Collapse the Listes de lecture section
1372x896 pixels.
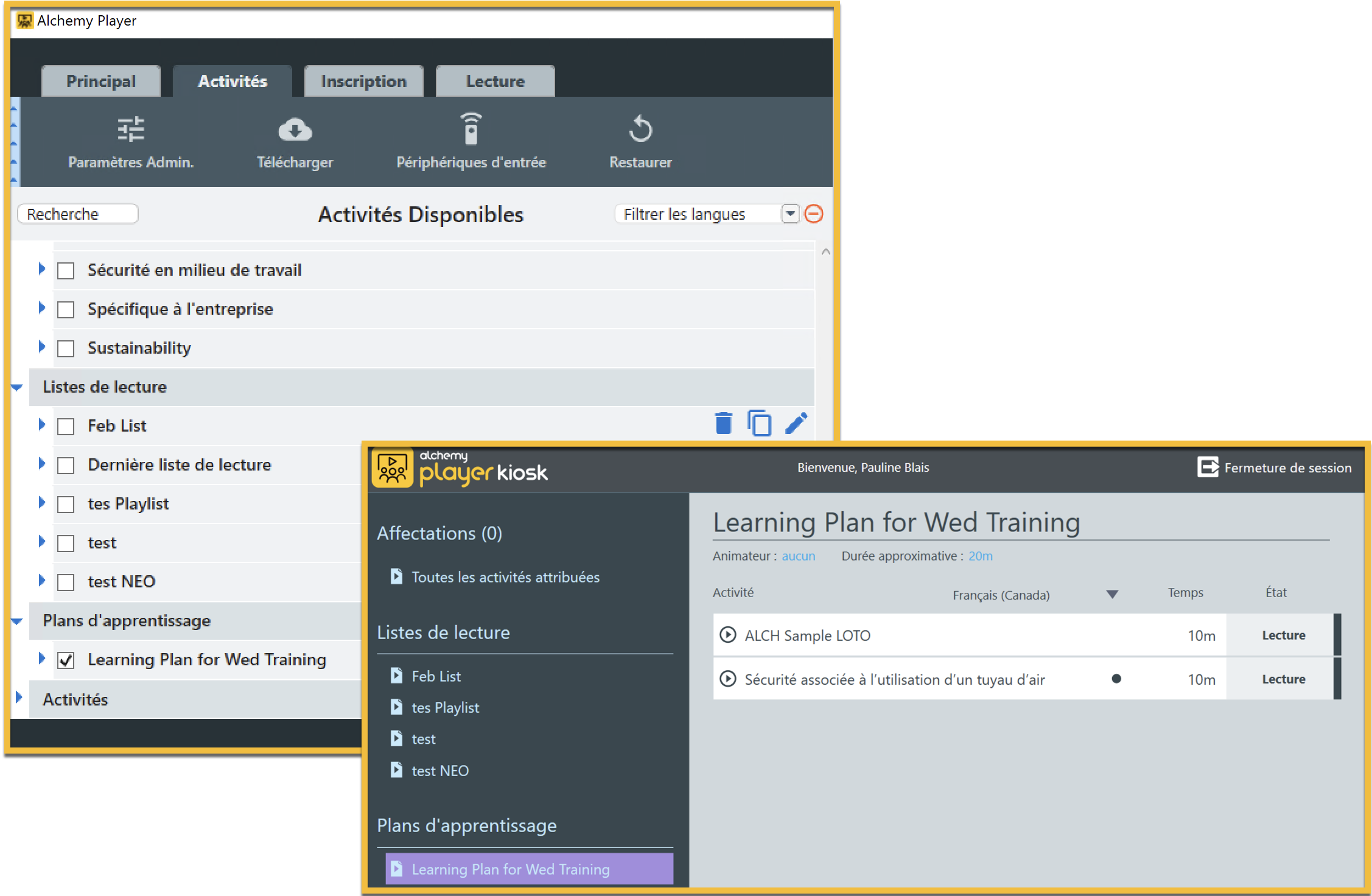(17, 387)
